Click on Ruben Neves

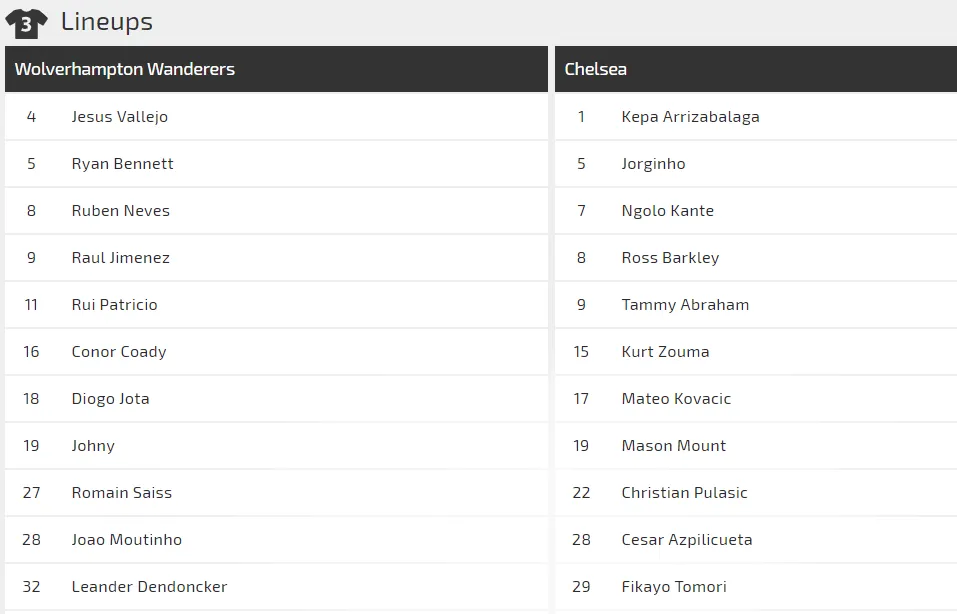(120, 210)
